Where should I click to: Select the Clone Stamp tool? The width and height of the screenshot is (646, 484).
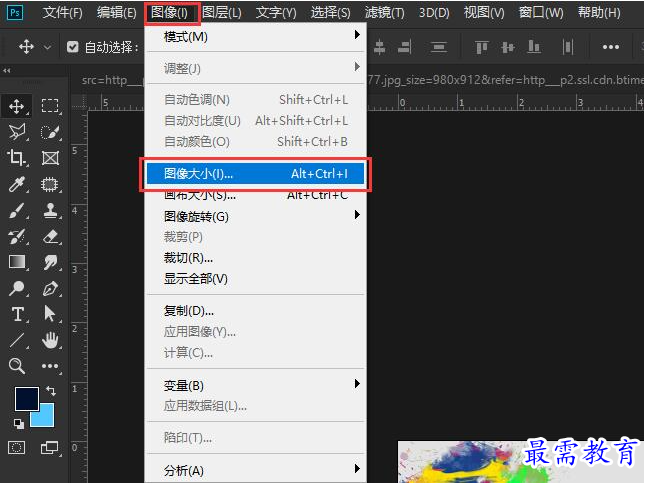pos(50,210)
